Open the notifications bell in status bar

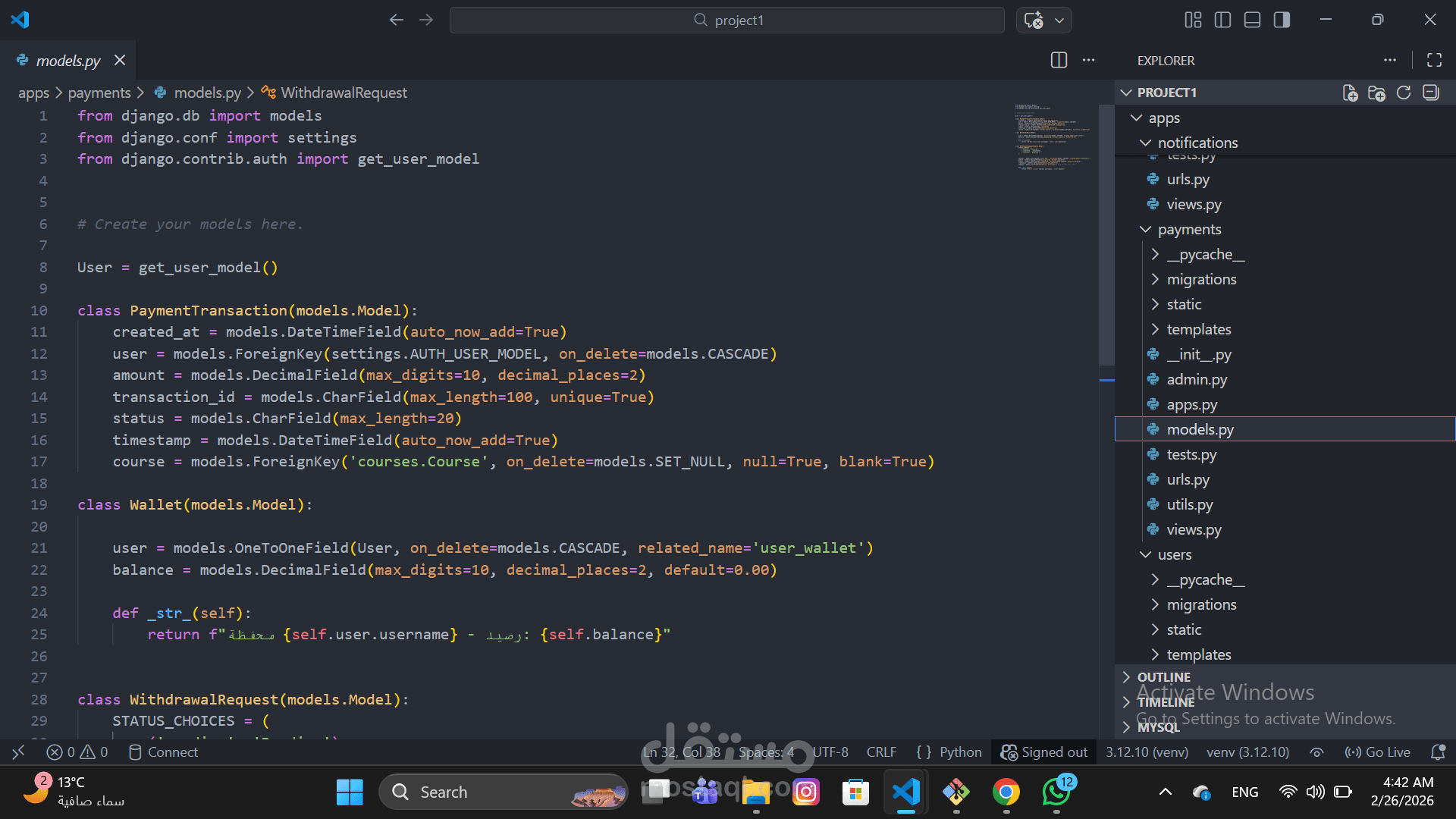point(1437,752)
